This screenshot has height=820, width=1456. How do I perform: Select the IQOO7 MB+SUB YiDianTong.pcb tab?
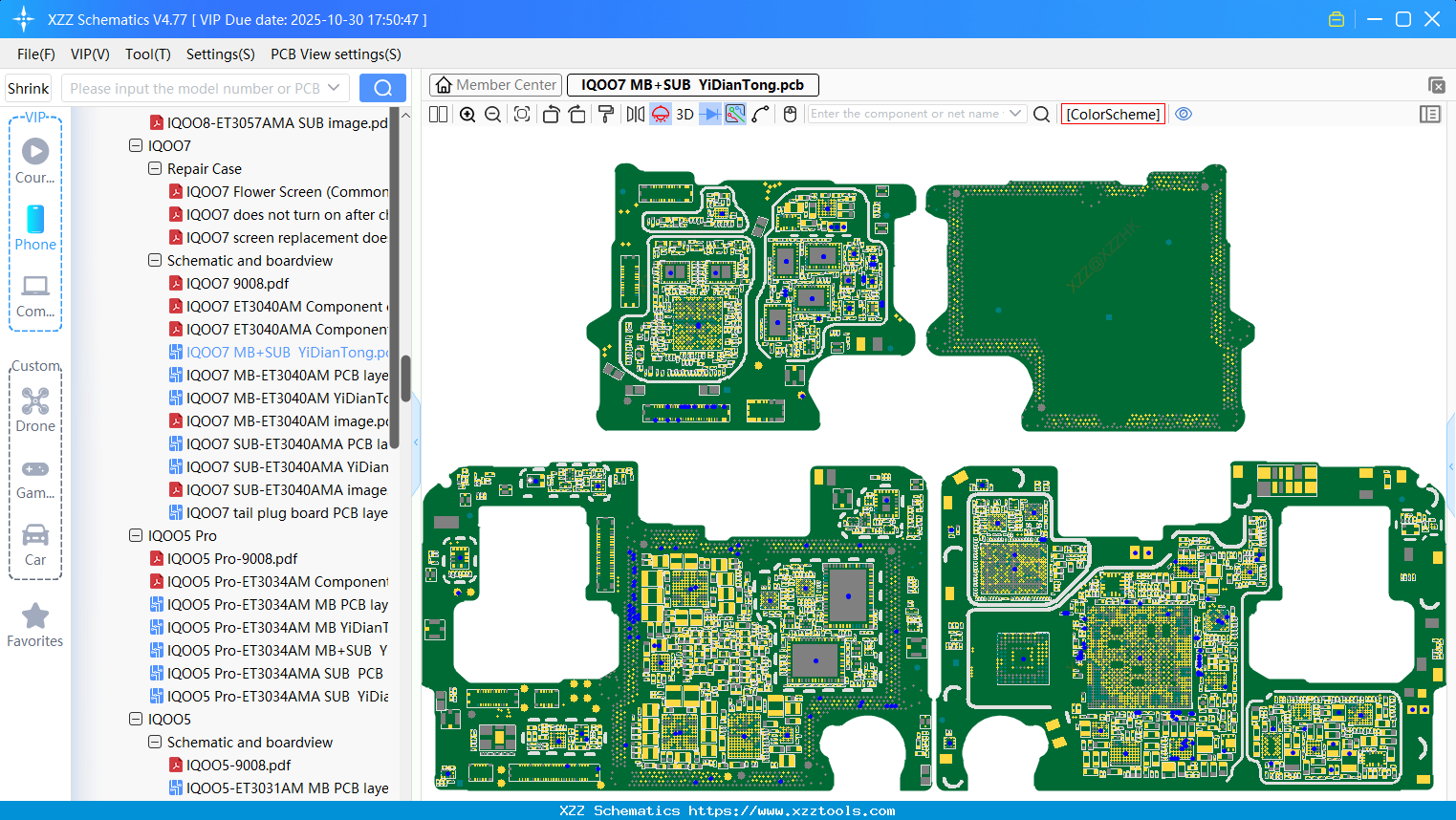692,85
